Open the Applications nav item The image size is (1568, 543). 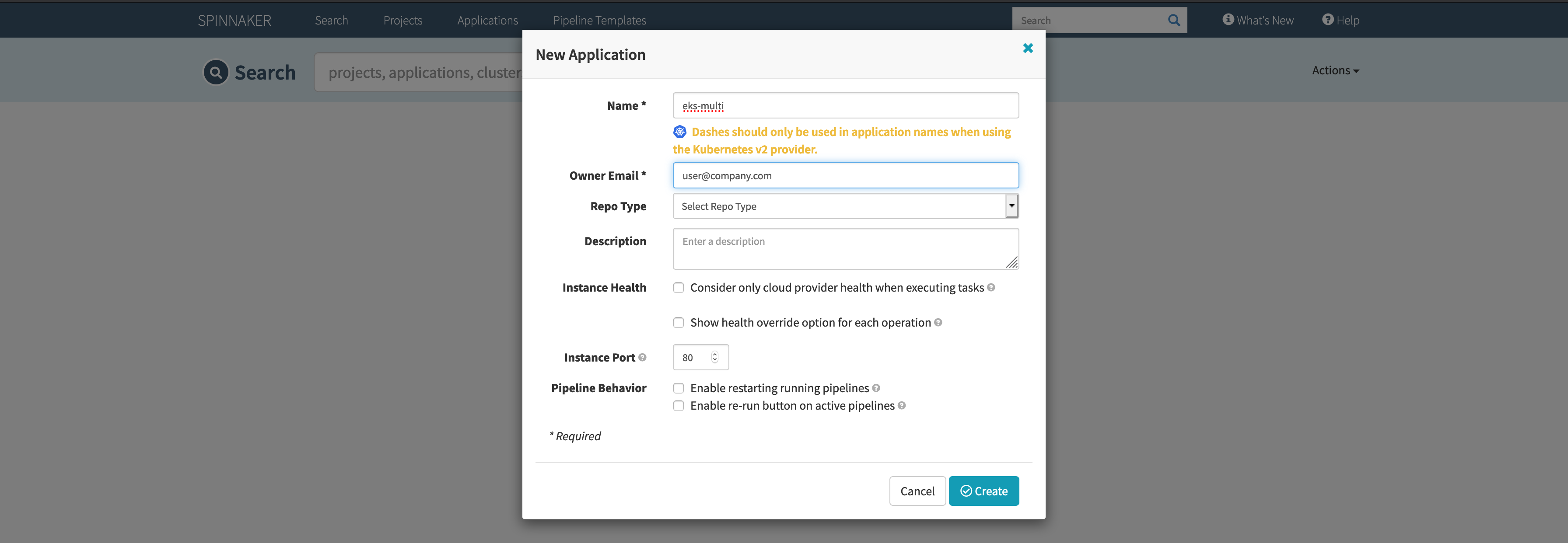pos(487,20)
